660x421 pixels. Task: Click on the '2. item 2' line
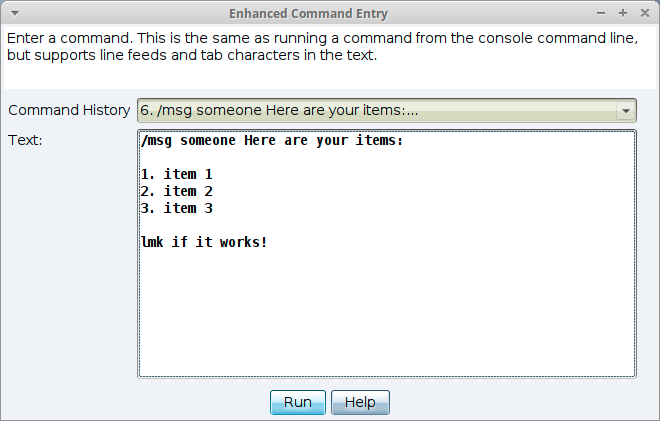(x=177, y=191)
